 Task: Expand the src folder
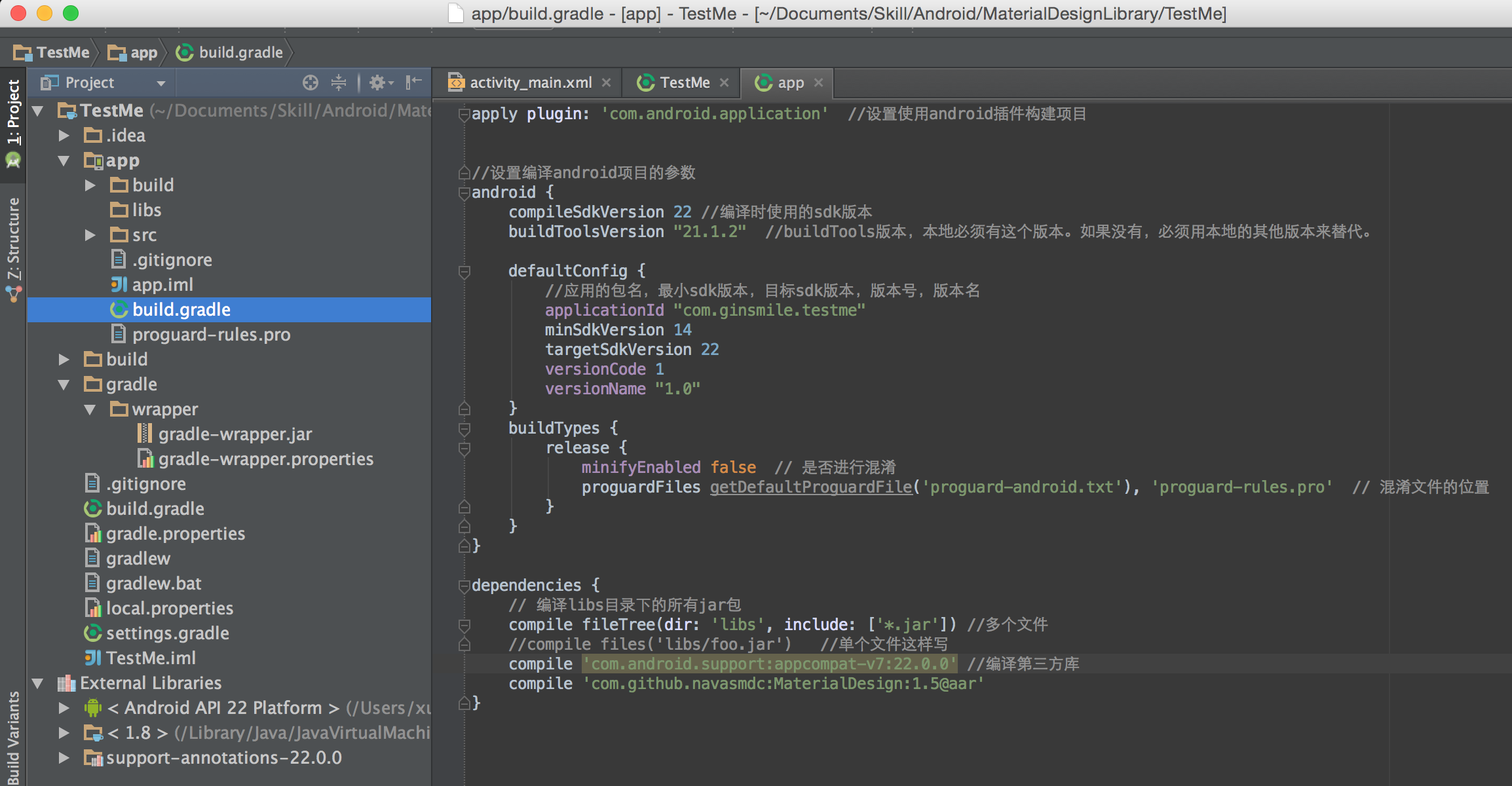click(90, 235)
